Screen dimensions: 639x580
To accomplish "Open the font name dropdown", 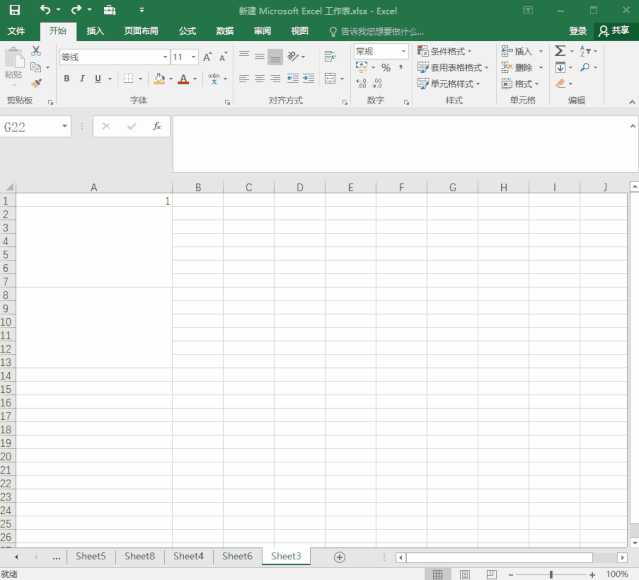I will (x=165, y=57).
